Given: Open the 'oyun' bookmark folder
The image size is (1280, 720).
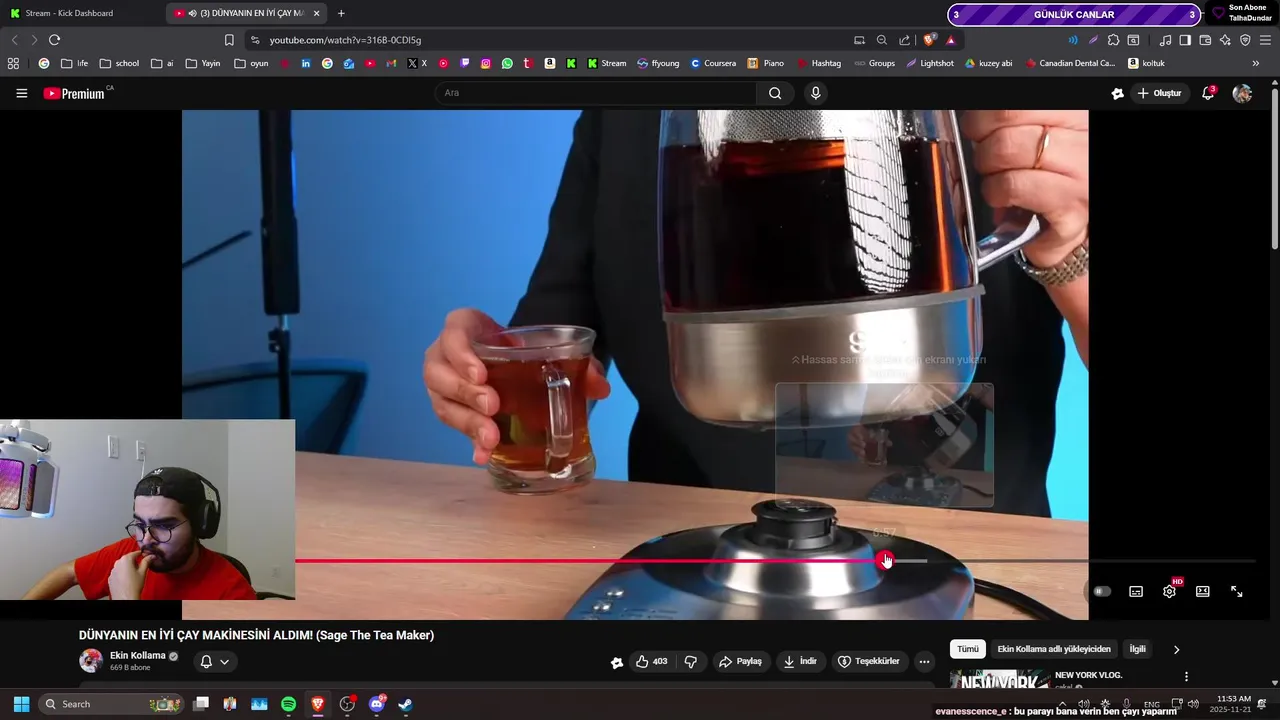Looking at the screenshot, I should tap(251, 63).
